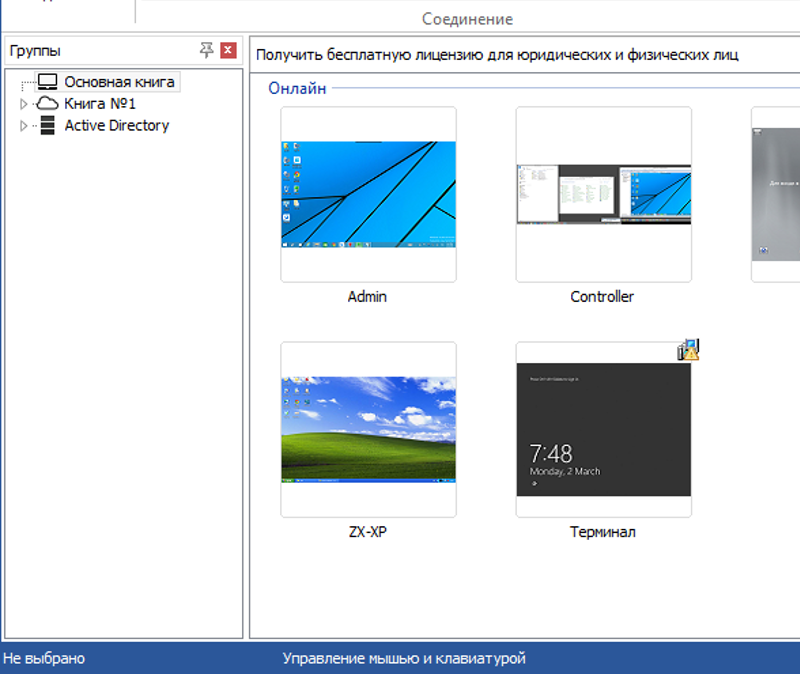This screenshot has height=674, width=800.
Task: Expand the Книга №1 node
Action: (23, 104)
